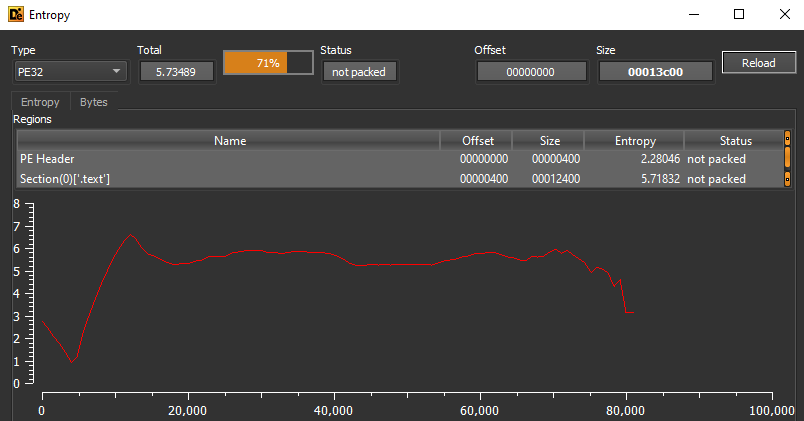Image resolution: width=804 pixels, height=421 pixels.
Task: Click the regions table scroll up arrow
Action: tap(787, 139)
